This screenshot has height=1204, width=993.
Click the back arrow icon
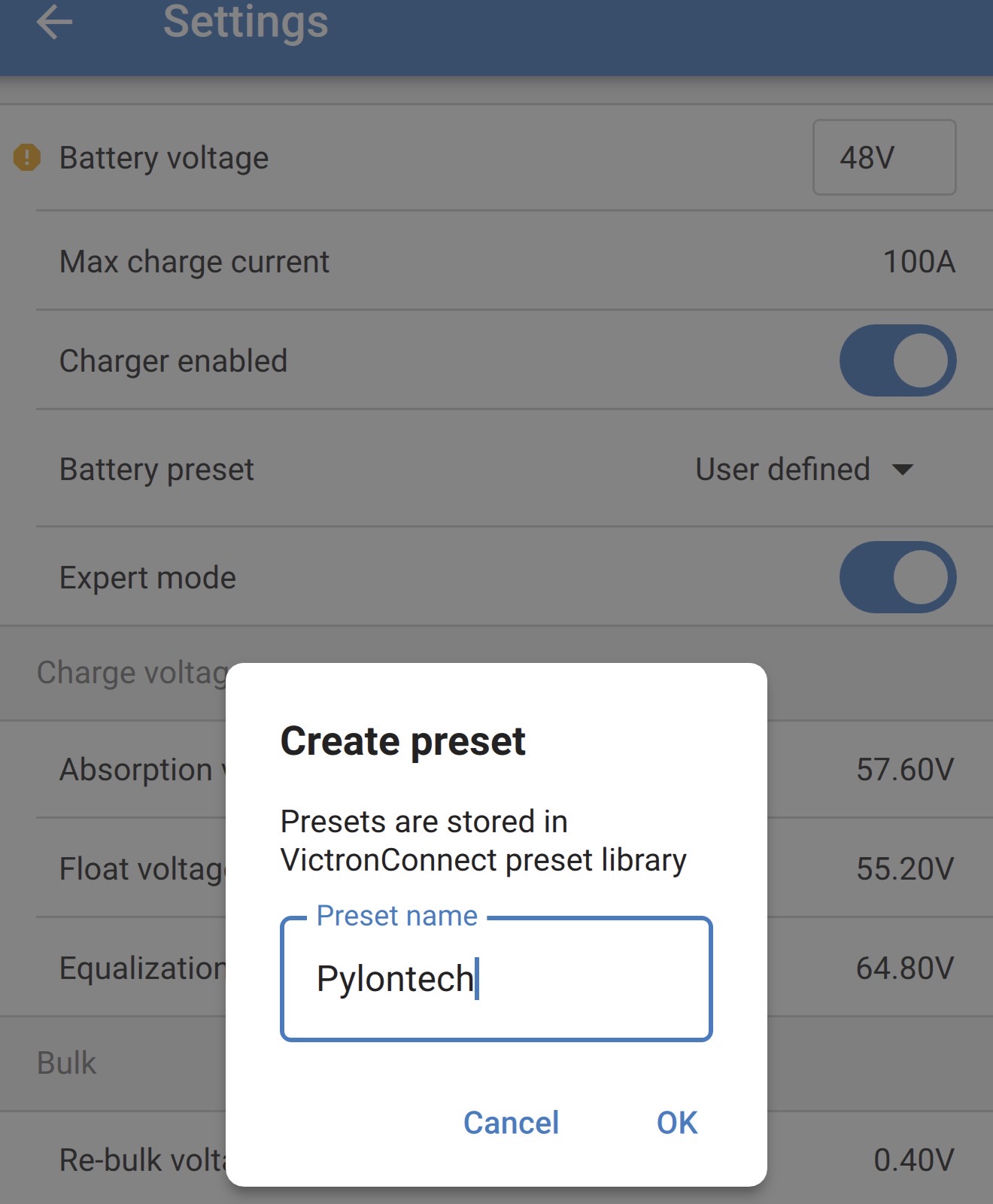point(54,23)
